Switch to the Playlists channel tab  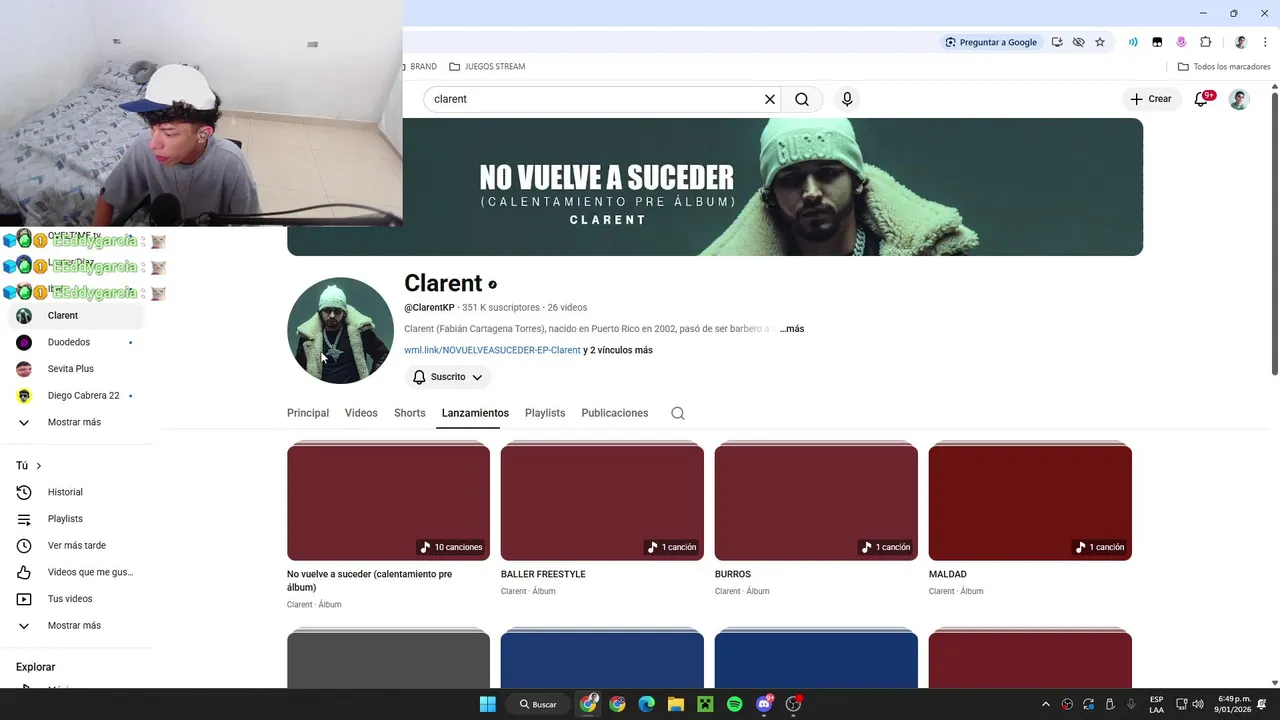click(545, 413)
